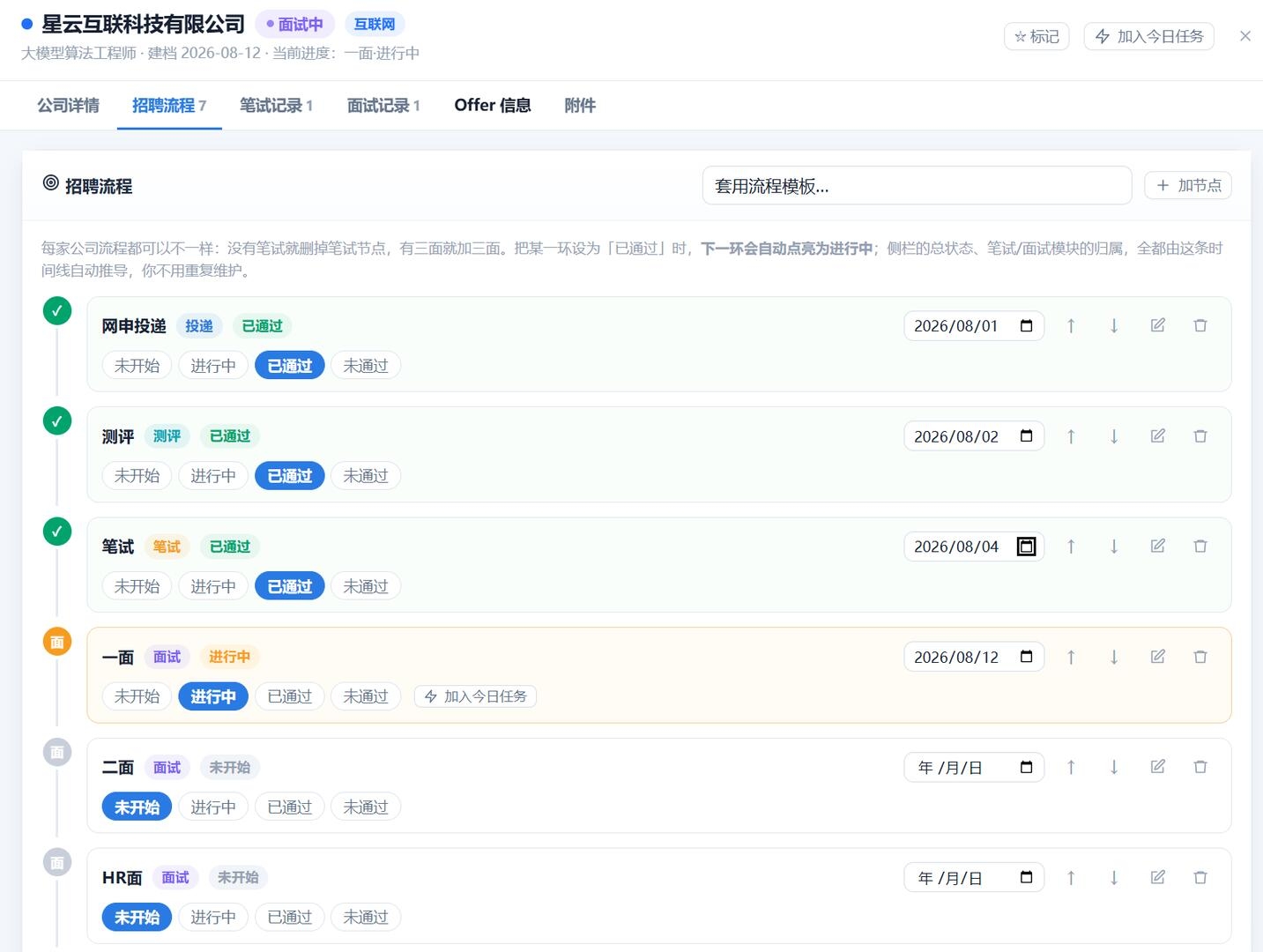Click the 加节点 button

(x=1187, y=185)
